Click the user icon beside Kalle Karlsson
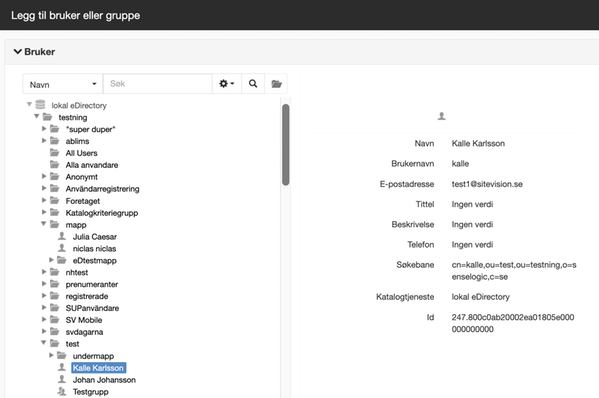 tap(62, 367)
